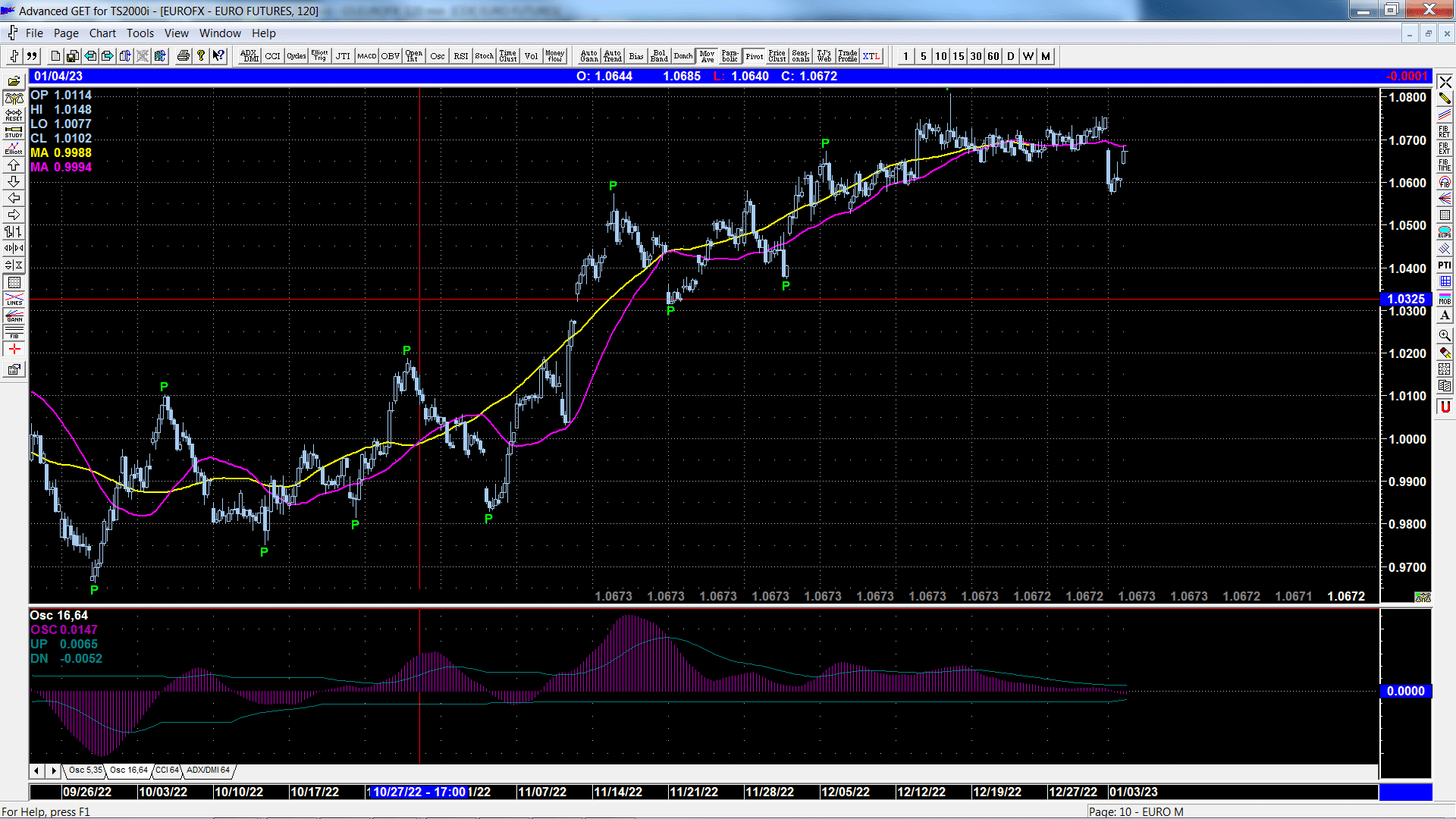Toggle the Pivot study button
This screenshot has height=819, width=1456.
coord(754,56)
